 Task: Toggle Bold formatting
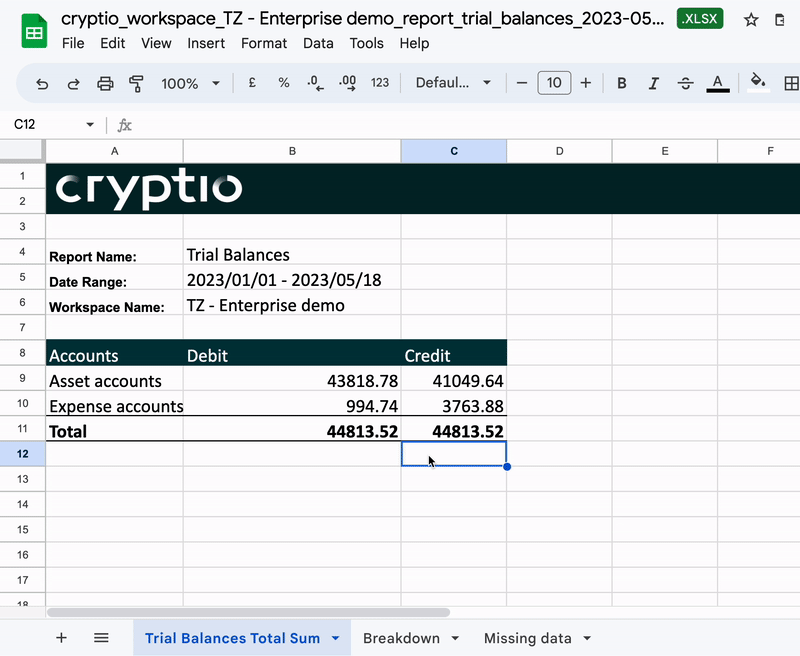click(x=621, y=83)
